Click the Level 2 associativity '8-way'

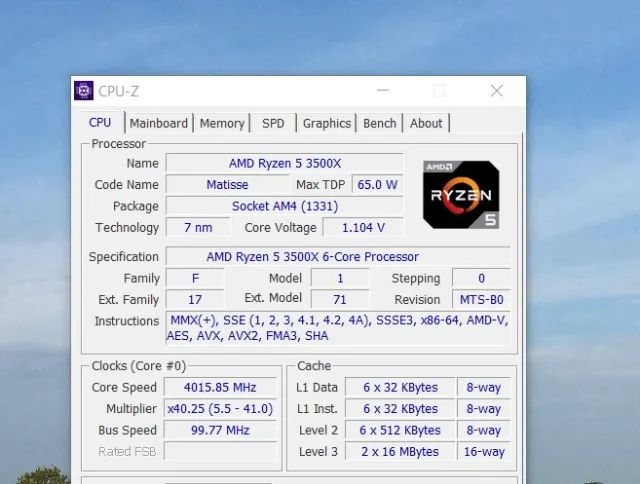pyautogui.click(x=484, y=430)
